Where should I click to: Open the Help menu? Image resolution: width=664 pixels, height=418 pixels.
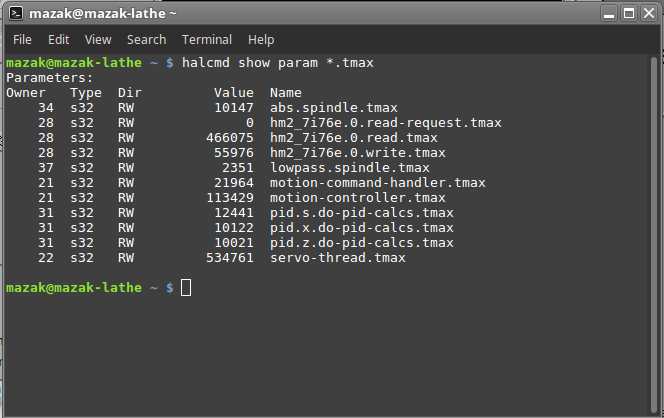point(261,40)
